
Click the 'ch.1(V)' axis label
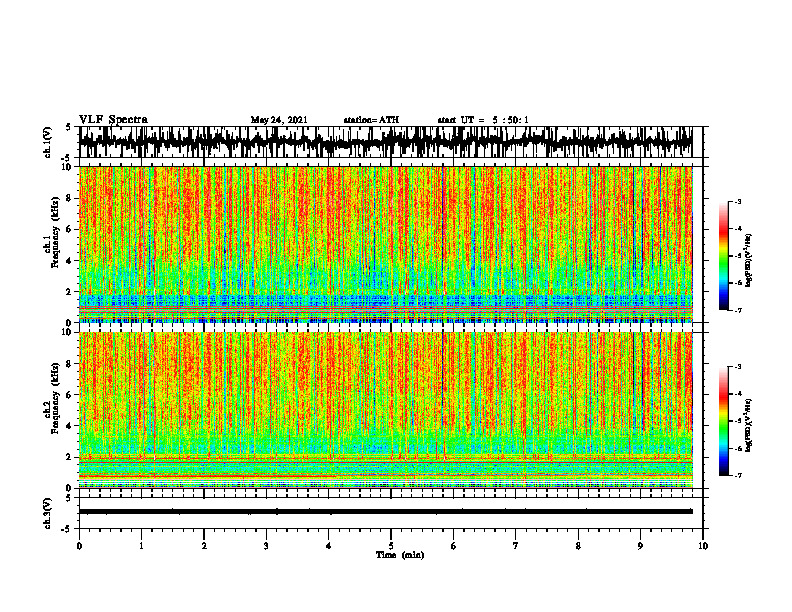(48, 142)
